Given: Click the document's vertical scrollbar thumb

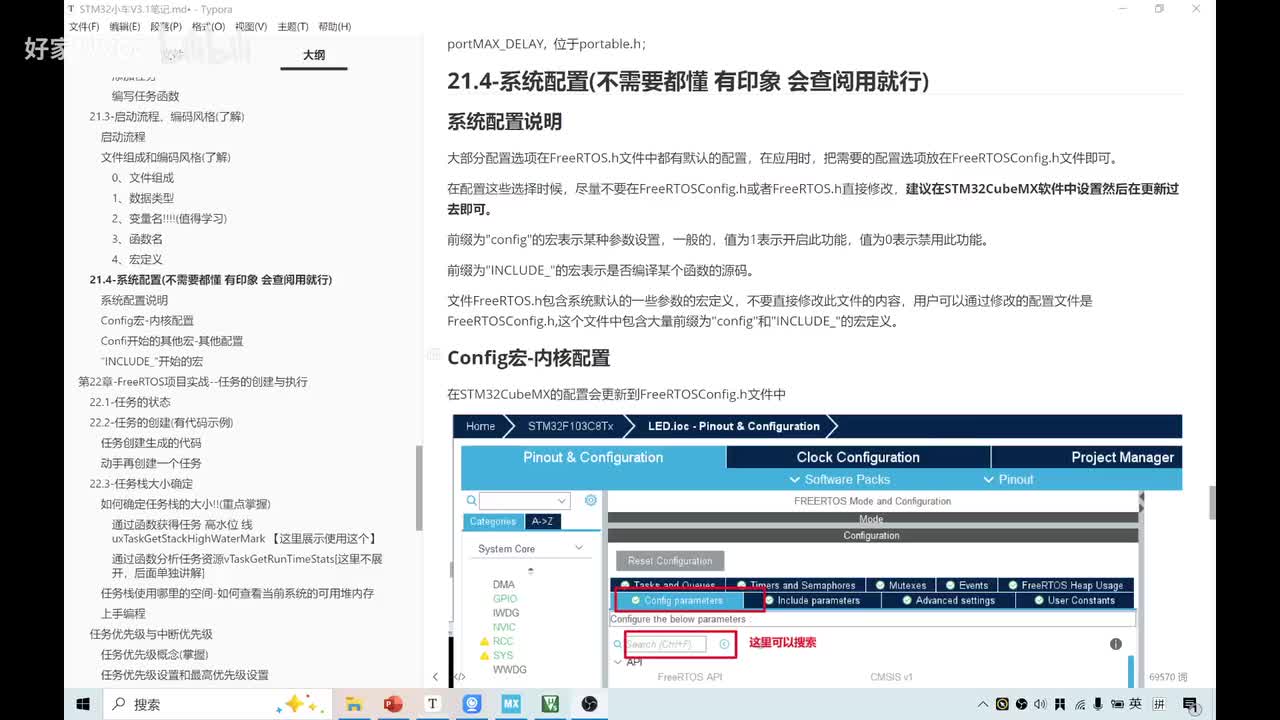Looking at the screenshot, I should pyautogui.click(x=1212, y=502).
